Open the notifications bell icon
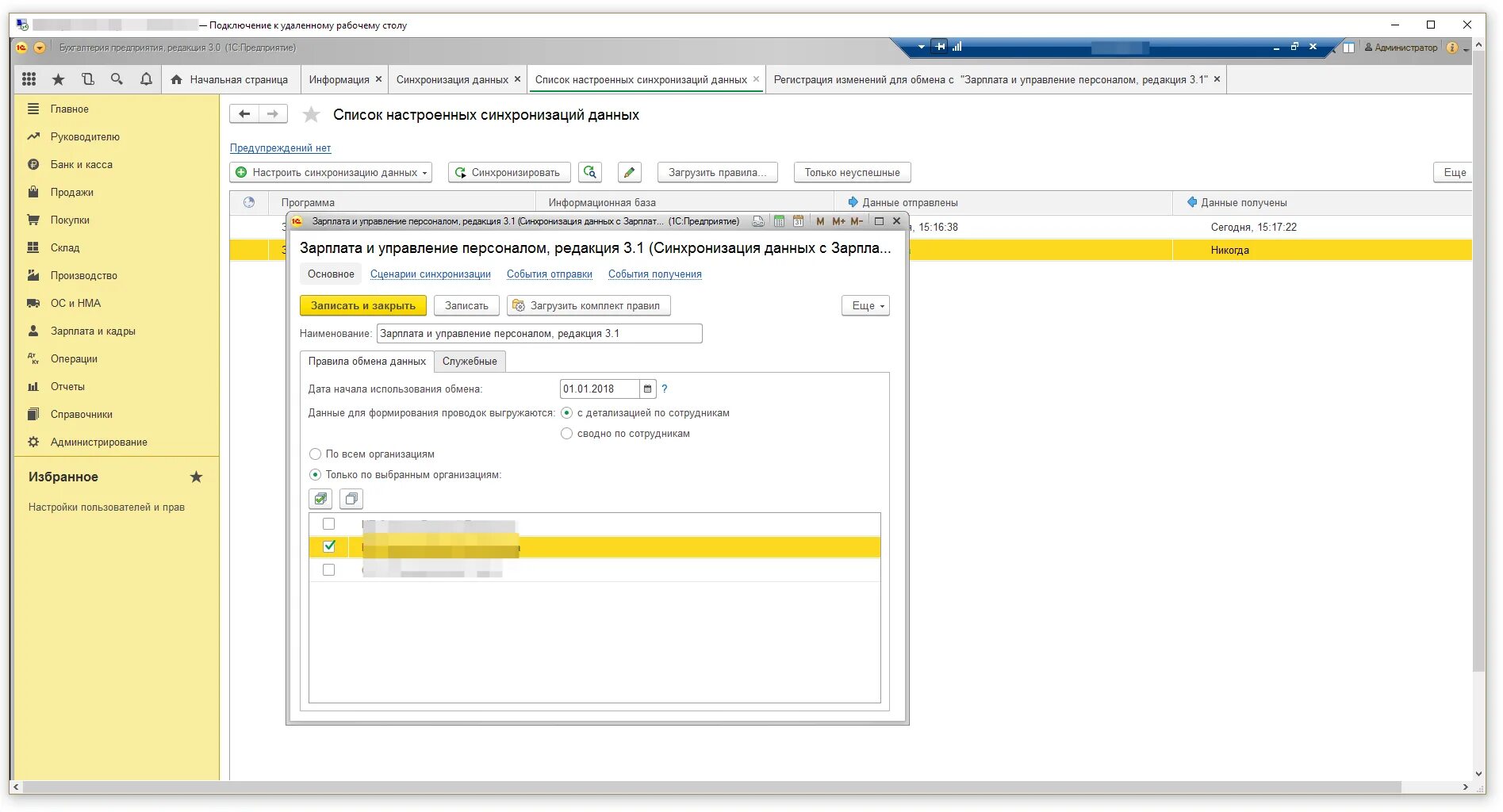Image resolution: width=1503 pixels, height=812 pixels. point(146,79)
